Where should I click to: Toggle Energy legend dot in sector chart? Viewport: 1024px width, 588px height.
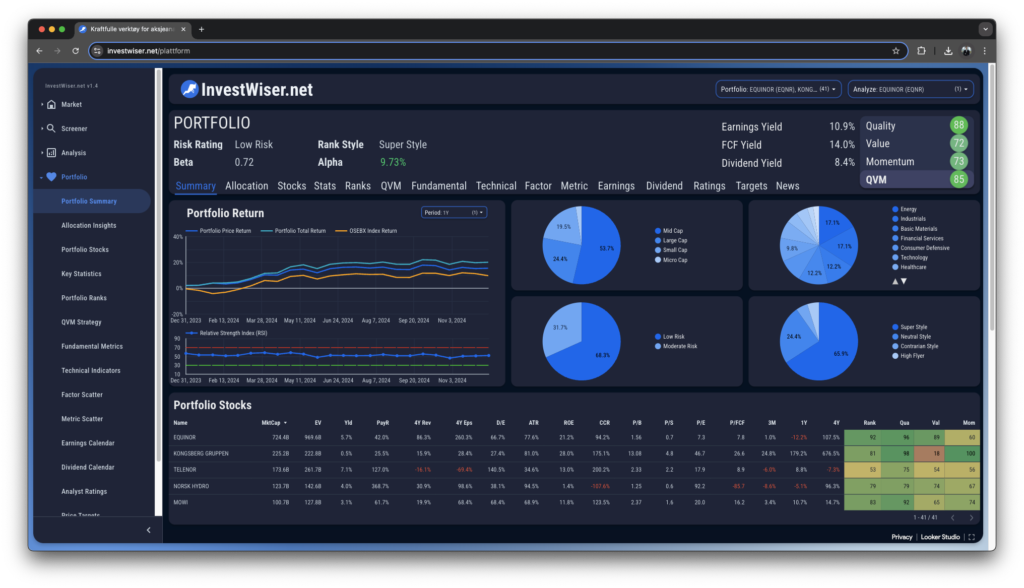pyautogui.click(x=895, y=209)
